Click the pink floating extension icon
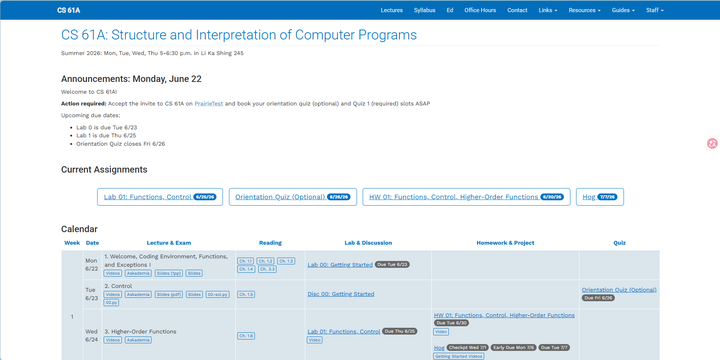This screenshot has height=360, width=720. (712, 144)
